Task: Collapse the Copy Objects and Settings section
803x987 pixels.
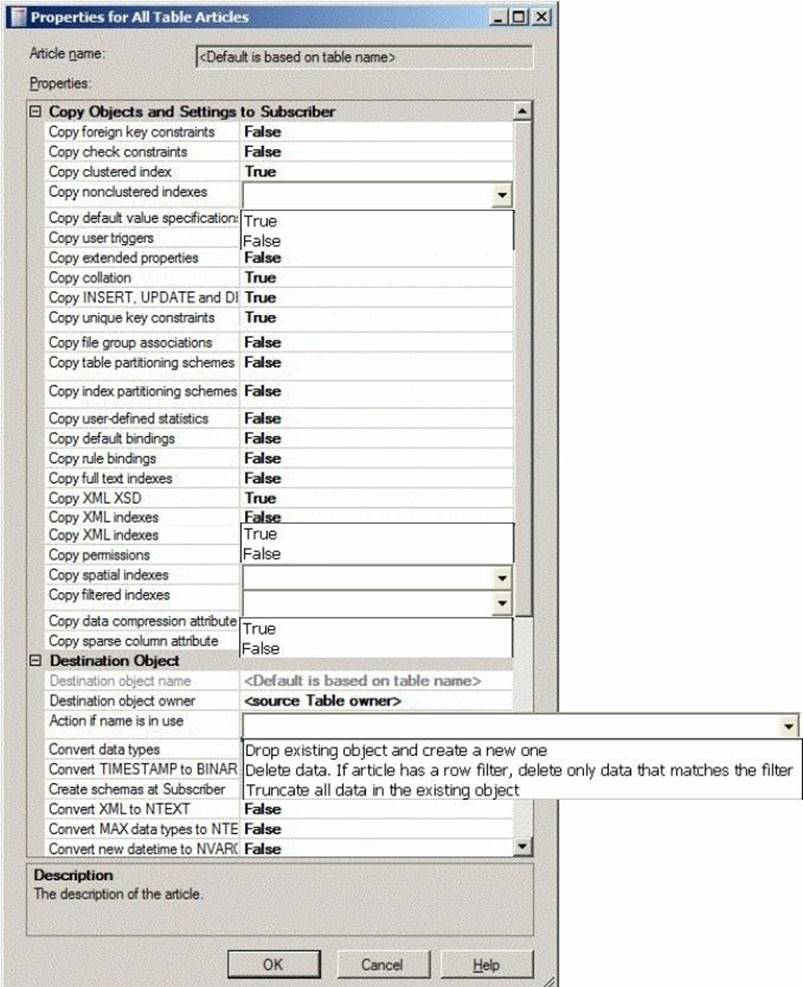Action: [x=37, y=111]
